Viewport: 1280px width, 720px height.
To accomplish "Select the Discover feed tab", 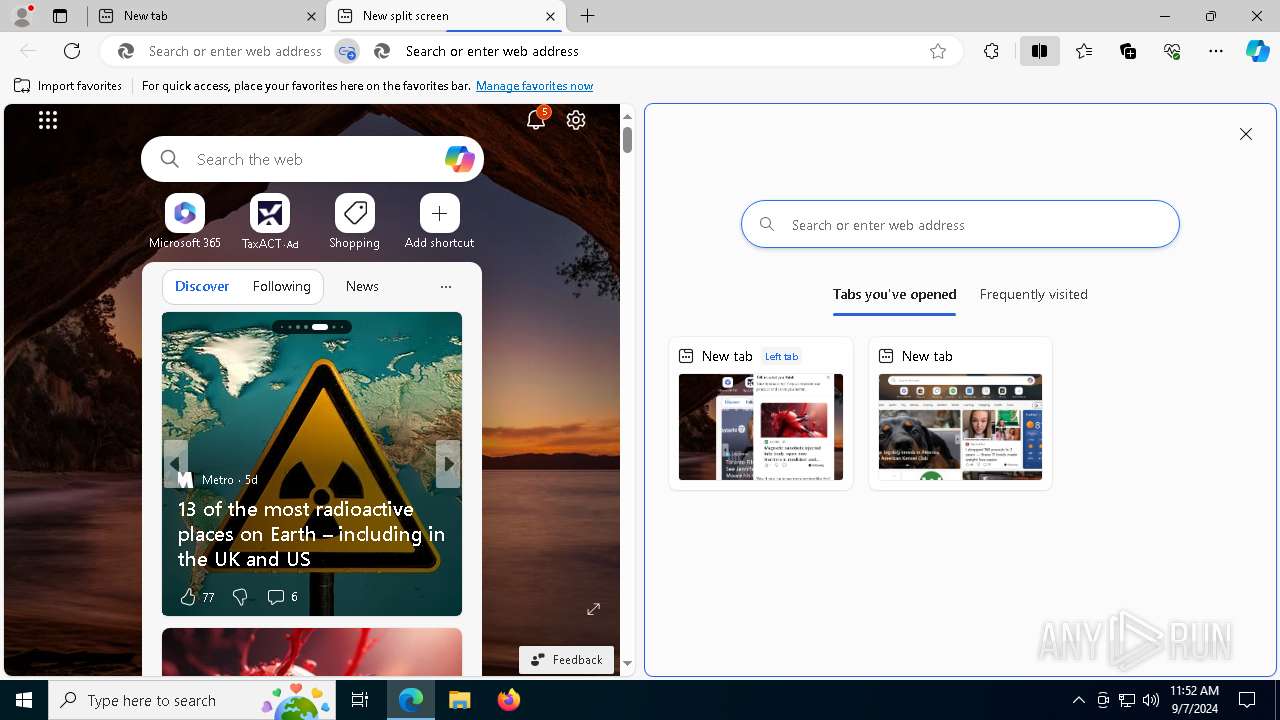I will (202, 286).
